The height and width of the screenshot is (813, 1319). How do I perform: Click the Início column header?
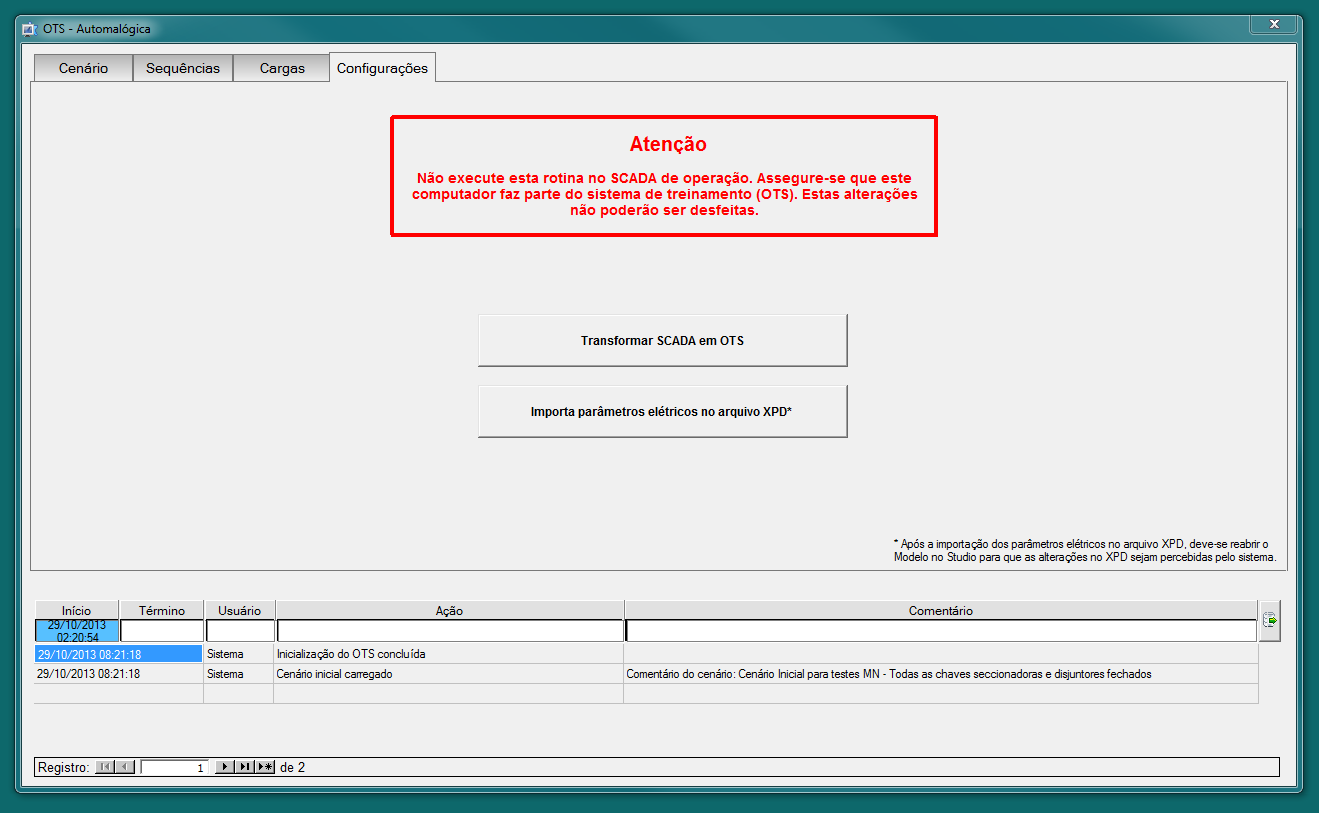77,610
